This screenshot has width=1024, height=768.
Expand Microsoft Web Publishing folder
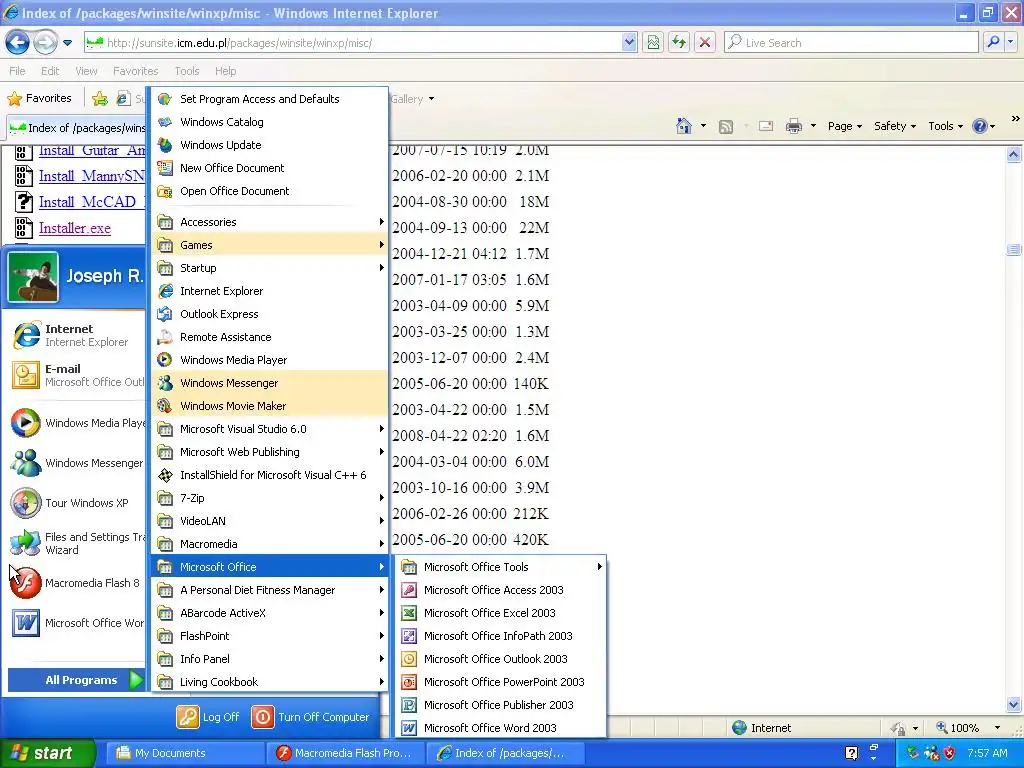coord(270,452)
